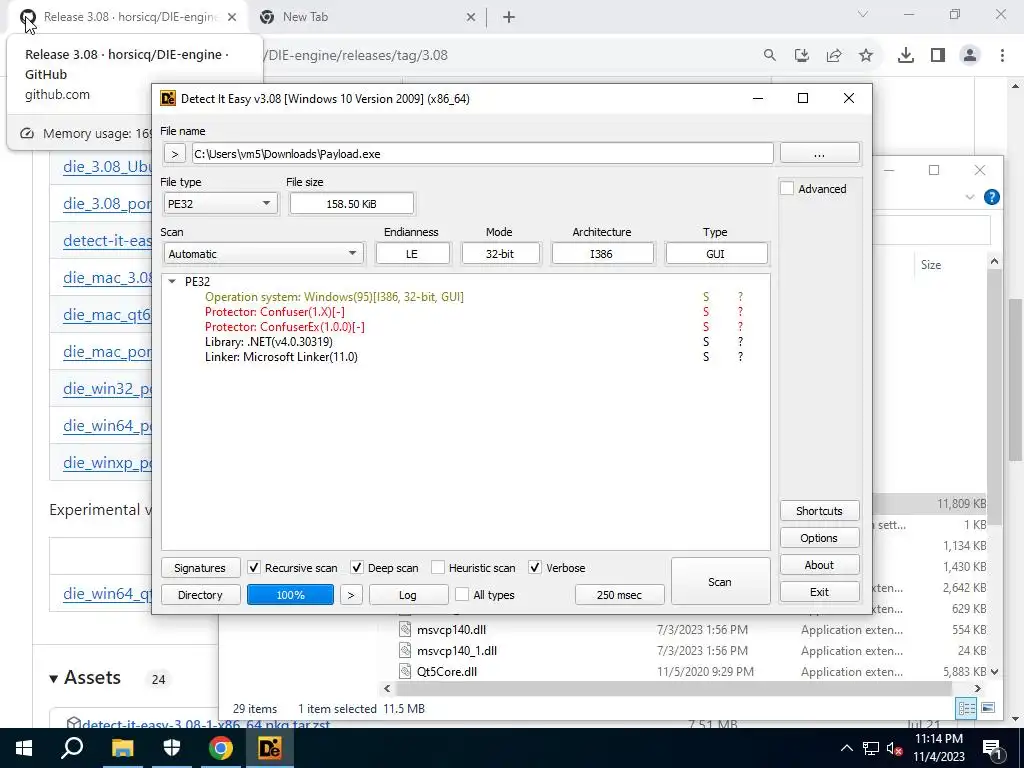This screenshot has height=768, width=1024.
Task: Bookmark this page with the star icon
Action: click(x=866, y=56)
